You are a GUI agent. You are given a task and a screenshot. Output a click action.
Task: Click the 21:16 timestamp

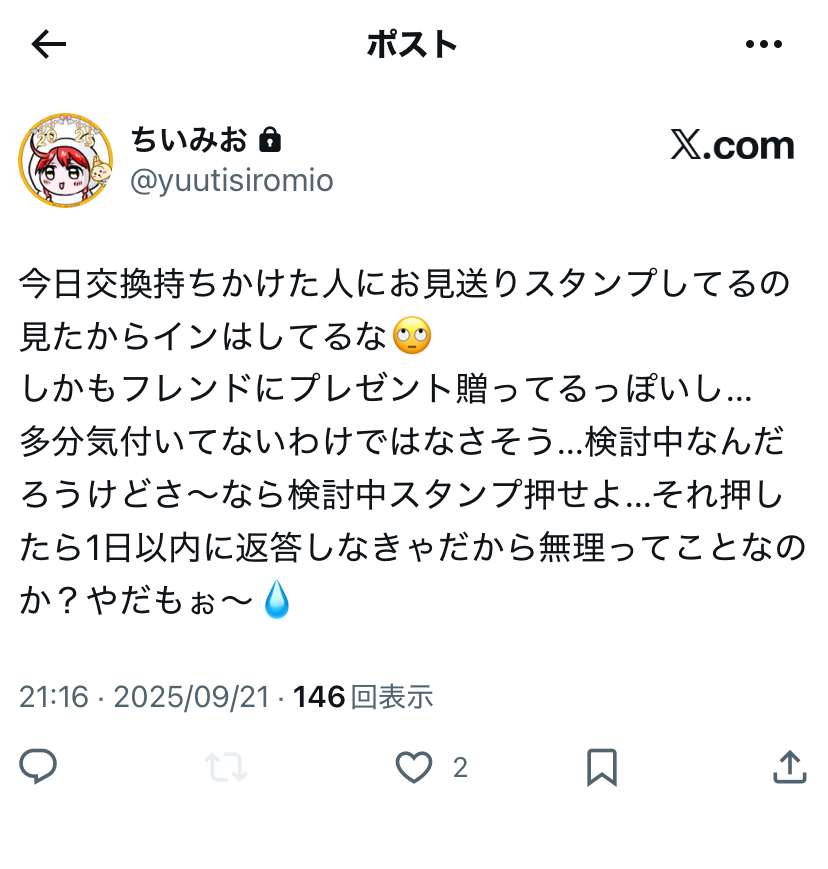[54, 697]
